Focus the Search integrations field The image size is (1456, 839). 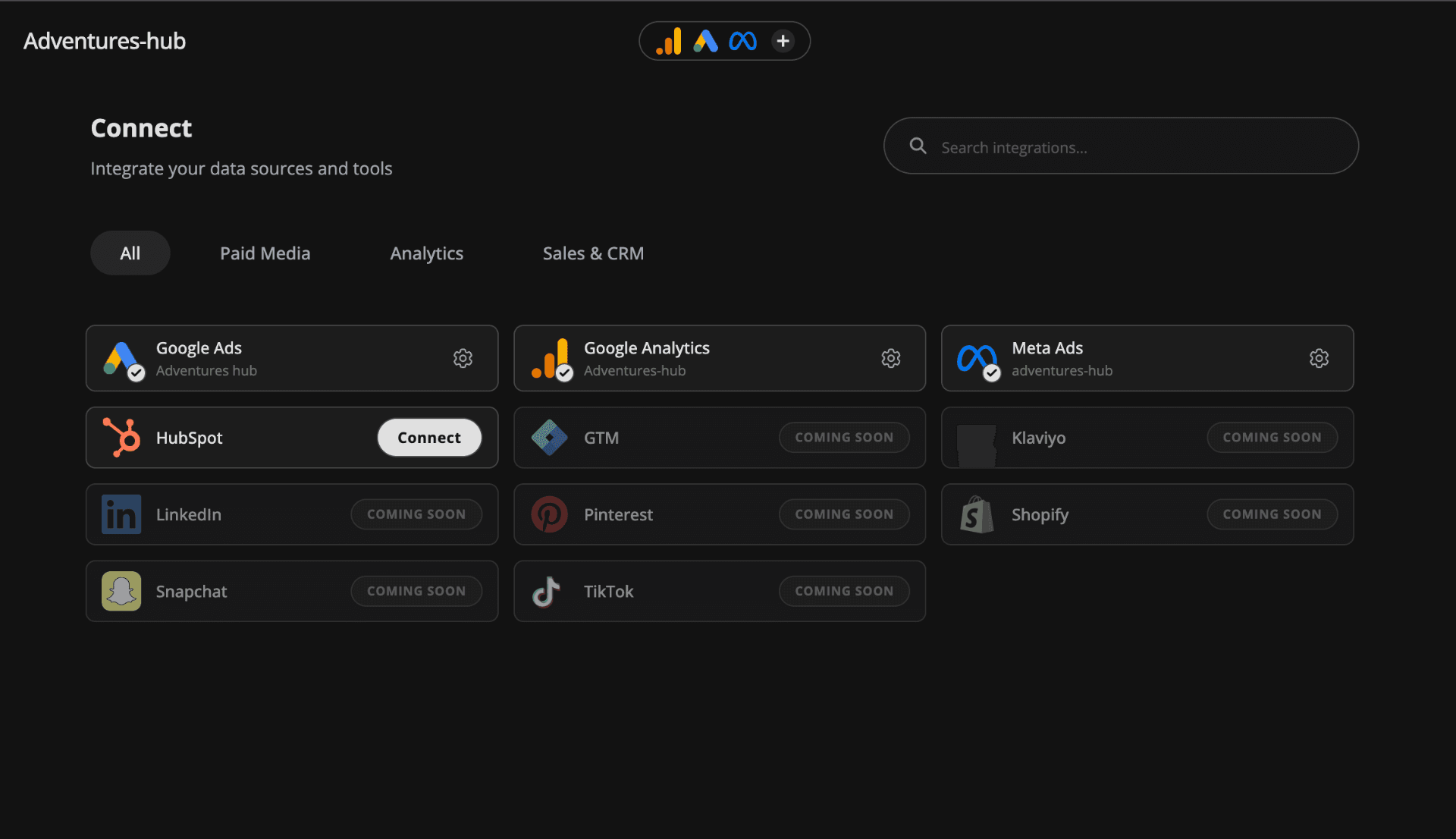pos(1121,146)
